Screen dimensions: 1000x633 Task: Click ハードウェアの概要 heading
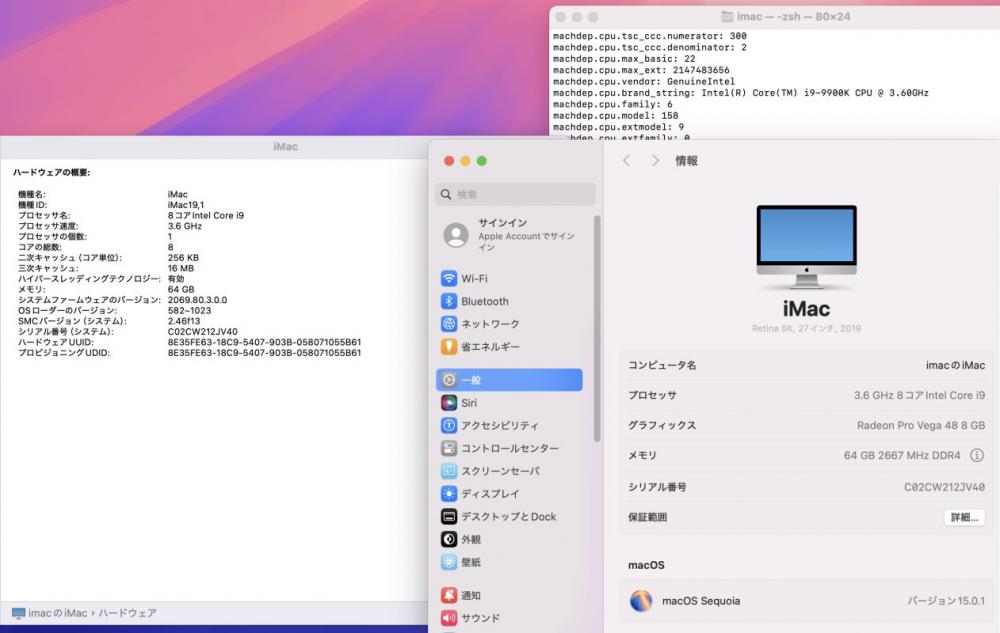[x=52, y=172]
